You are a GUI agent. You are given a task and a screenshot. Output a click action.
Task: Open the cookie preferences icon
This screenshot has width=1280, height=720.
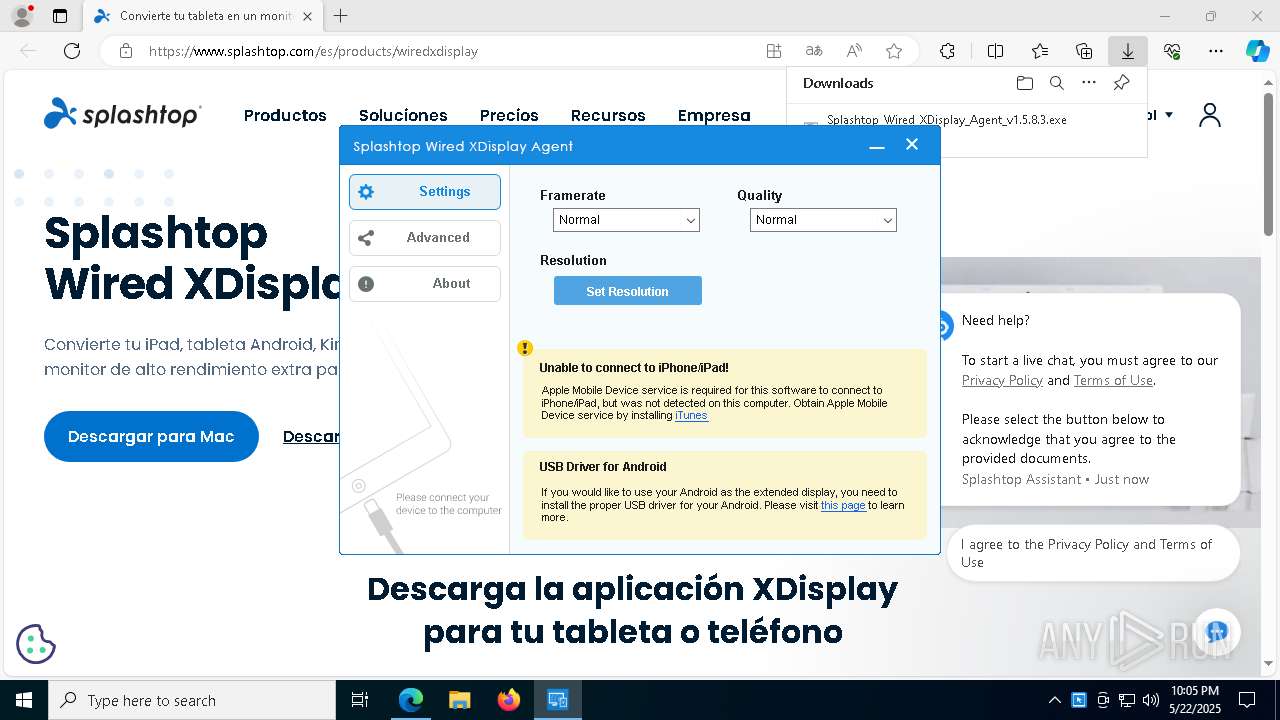[36, 644]
